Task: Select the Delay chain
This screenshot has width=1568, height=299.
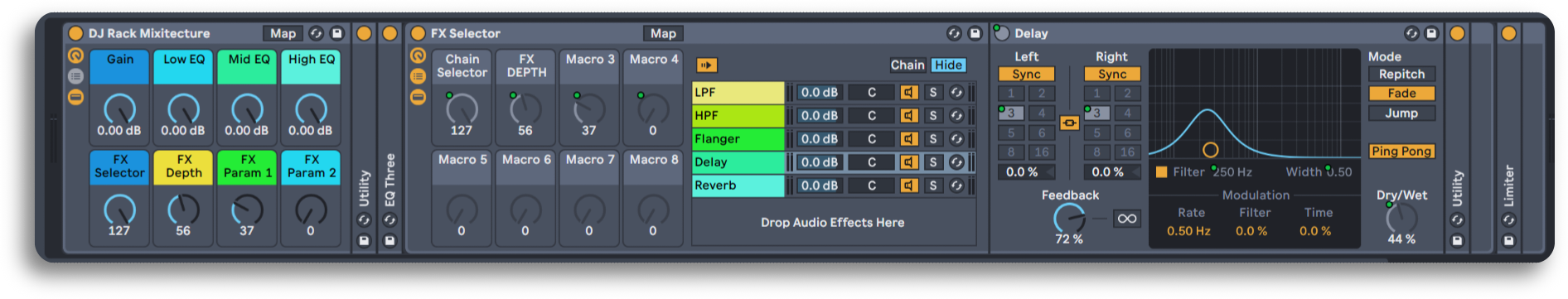Action: pyautogui.click(x=738, y=162)
